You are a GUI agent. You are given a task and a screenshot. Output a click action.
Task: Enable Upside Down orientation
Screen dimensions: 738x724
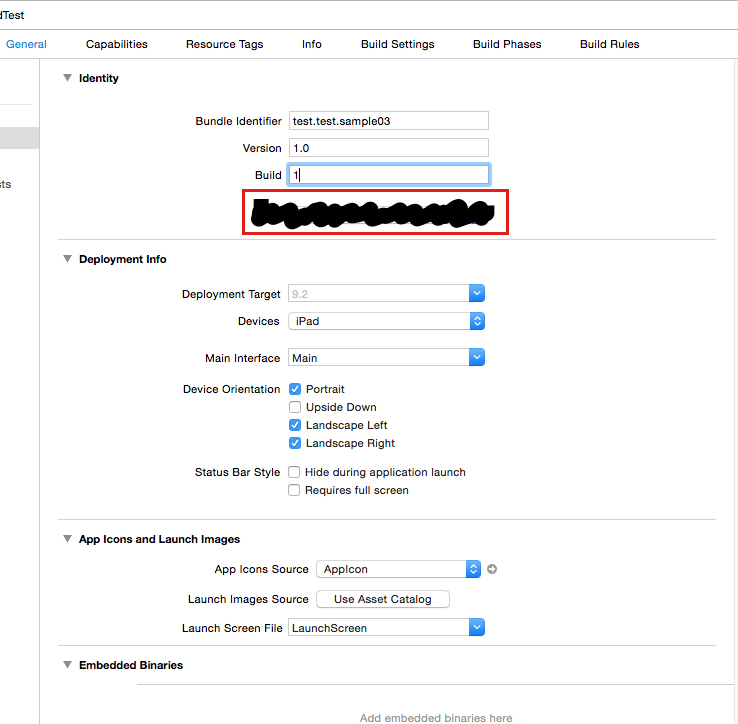coord(295,407)
